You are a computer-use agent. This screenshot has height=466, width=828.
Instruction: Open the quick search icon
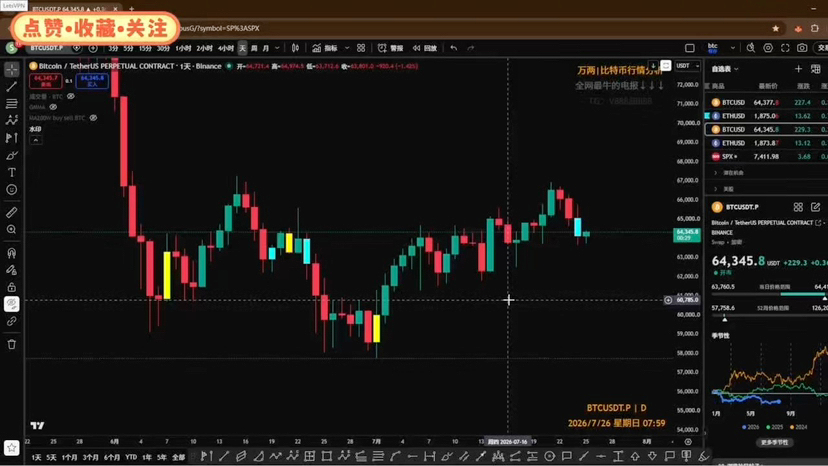(751, 48)
